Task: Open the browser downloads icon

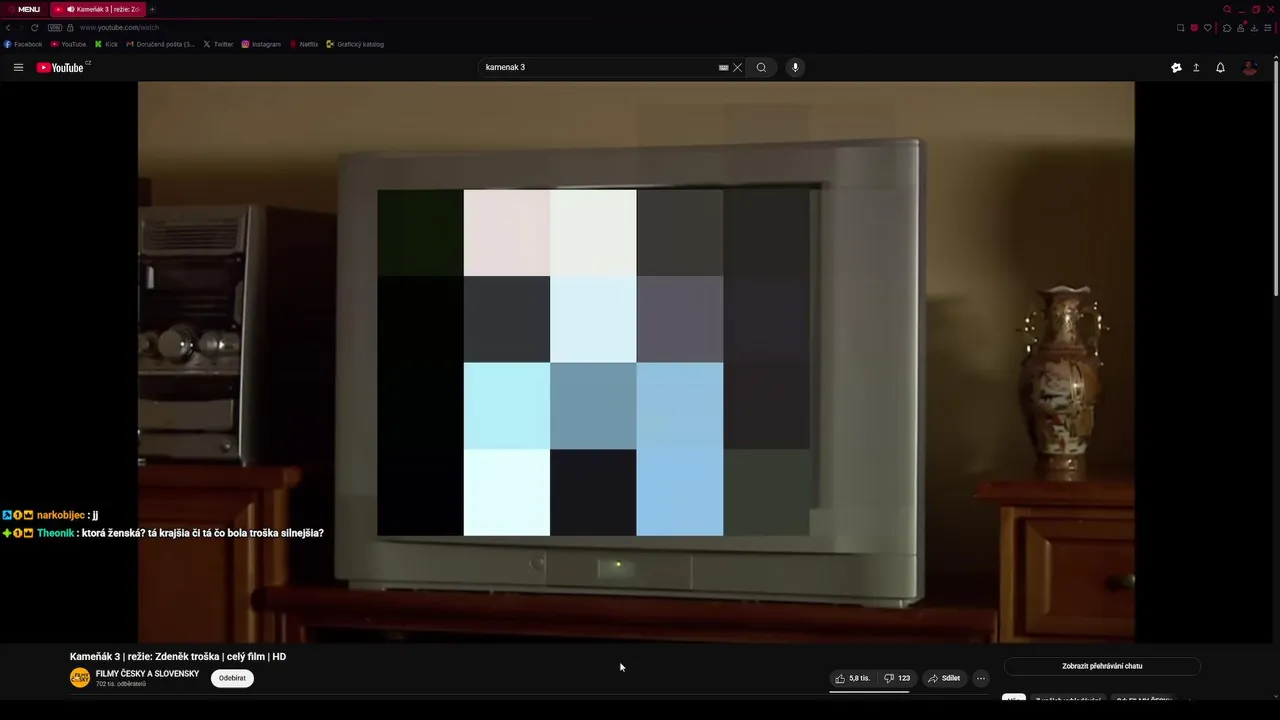Action: (x=1254, y=28)
